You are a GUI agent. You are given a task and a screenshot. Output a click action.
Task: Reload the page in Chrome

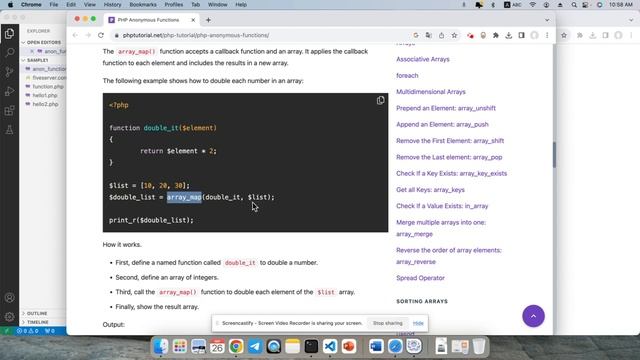coord(101,36)
